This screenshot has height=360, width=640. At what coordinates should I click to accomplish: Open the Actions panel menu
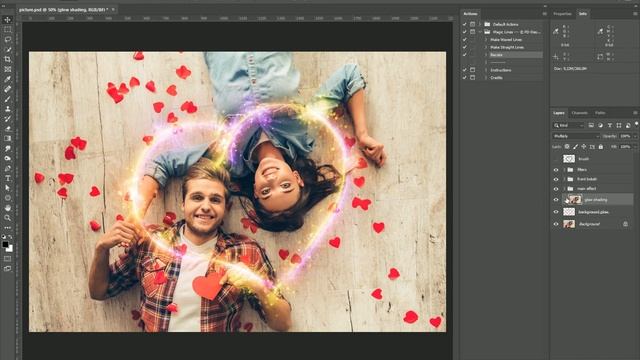pyautogui.click(x=544, y=14)
